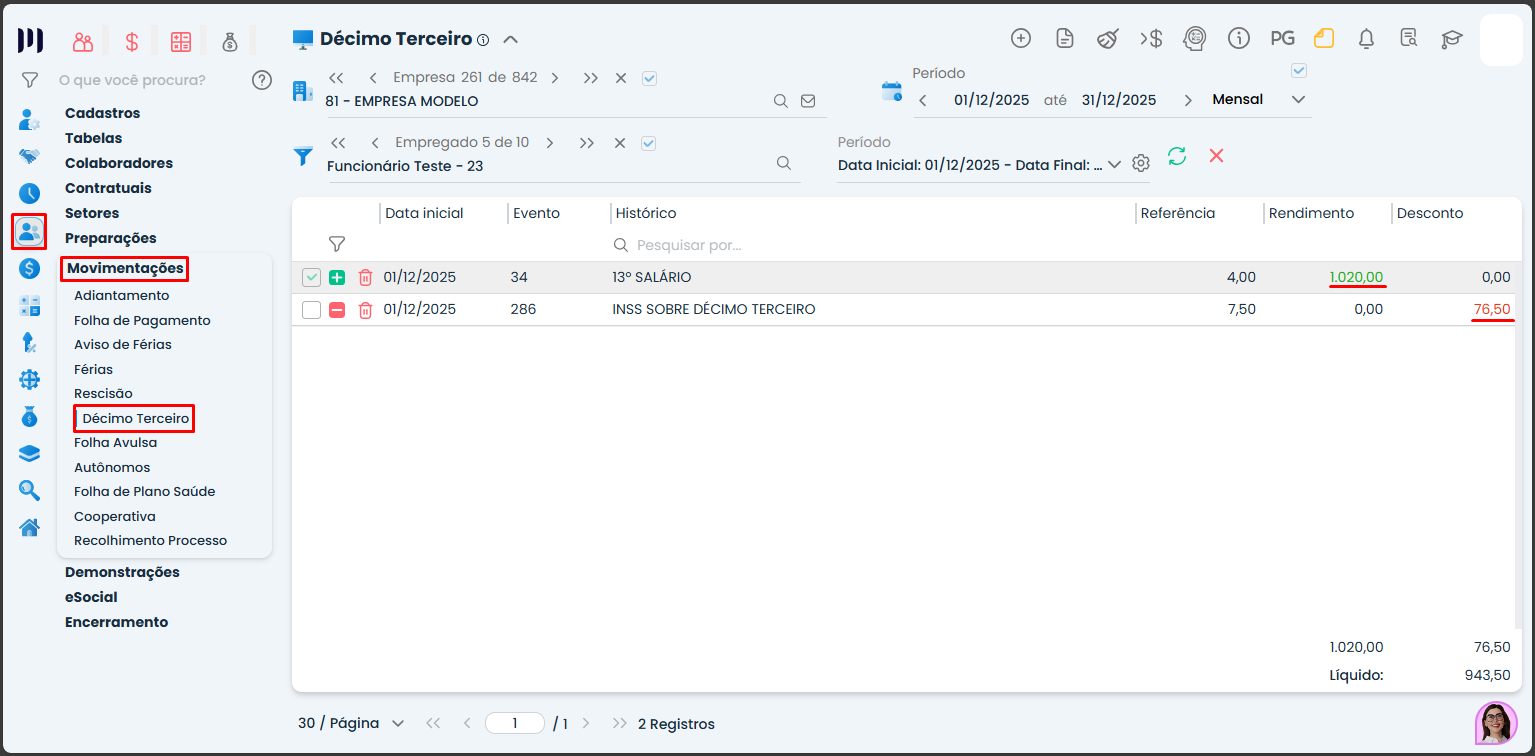The image size is (1535, 756).
Task: Click the PG button in top toolbar
Action: (1282, 38)
